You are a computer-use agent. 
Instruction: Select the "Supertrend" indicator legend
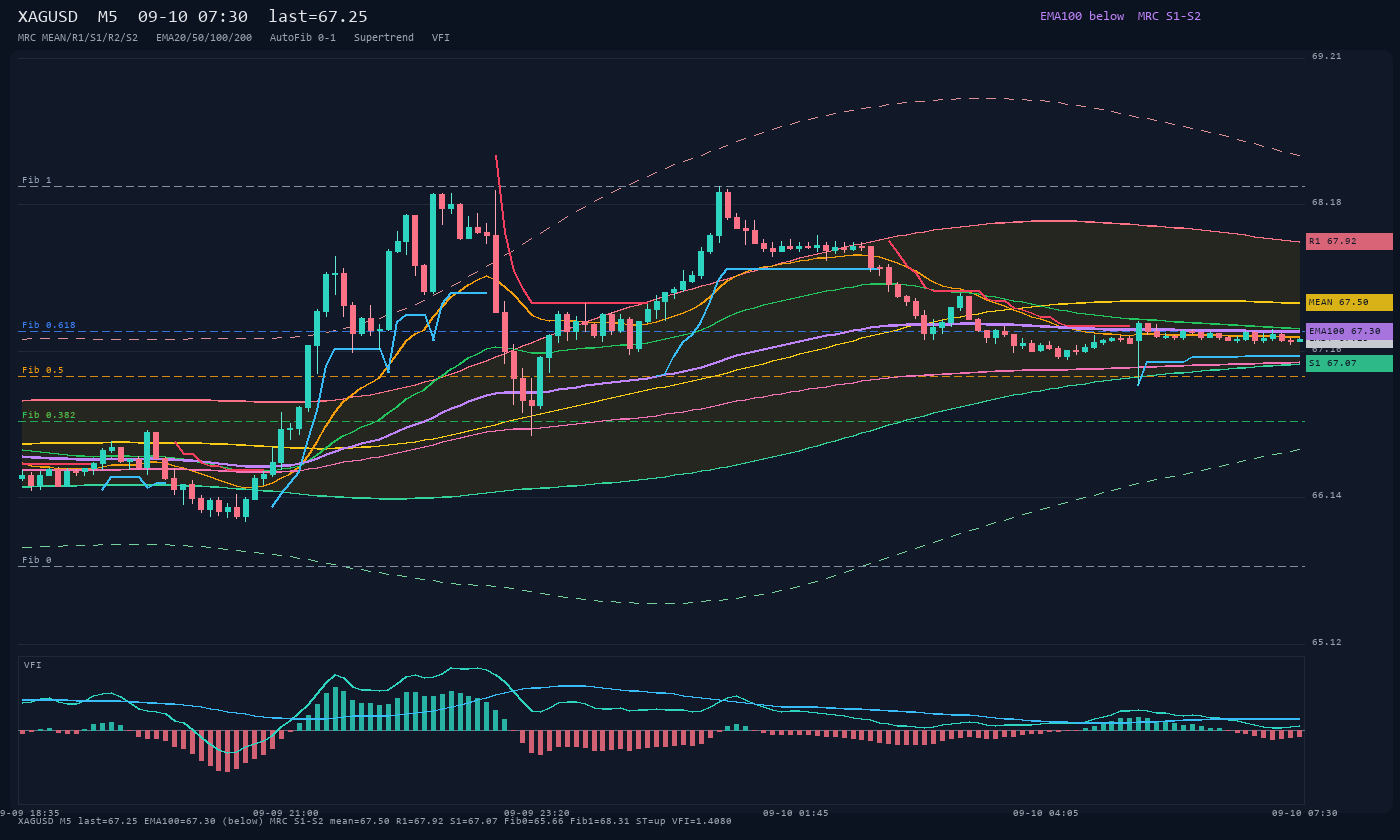[384, 38]
